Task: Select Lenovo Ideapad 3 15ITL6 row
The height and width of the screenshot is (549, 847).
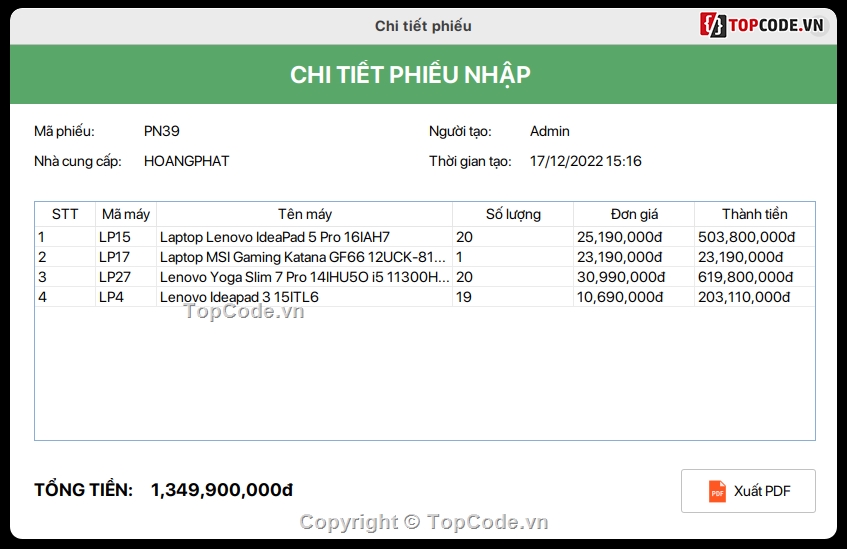Action: [x=425, y=297]
